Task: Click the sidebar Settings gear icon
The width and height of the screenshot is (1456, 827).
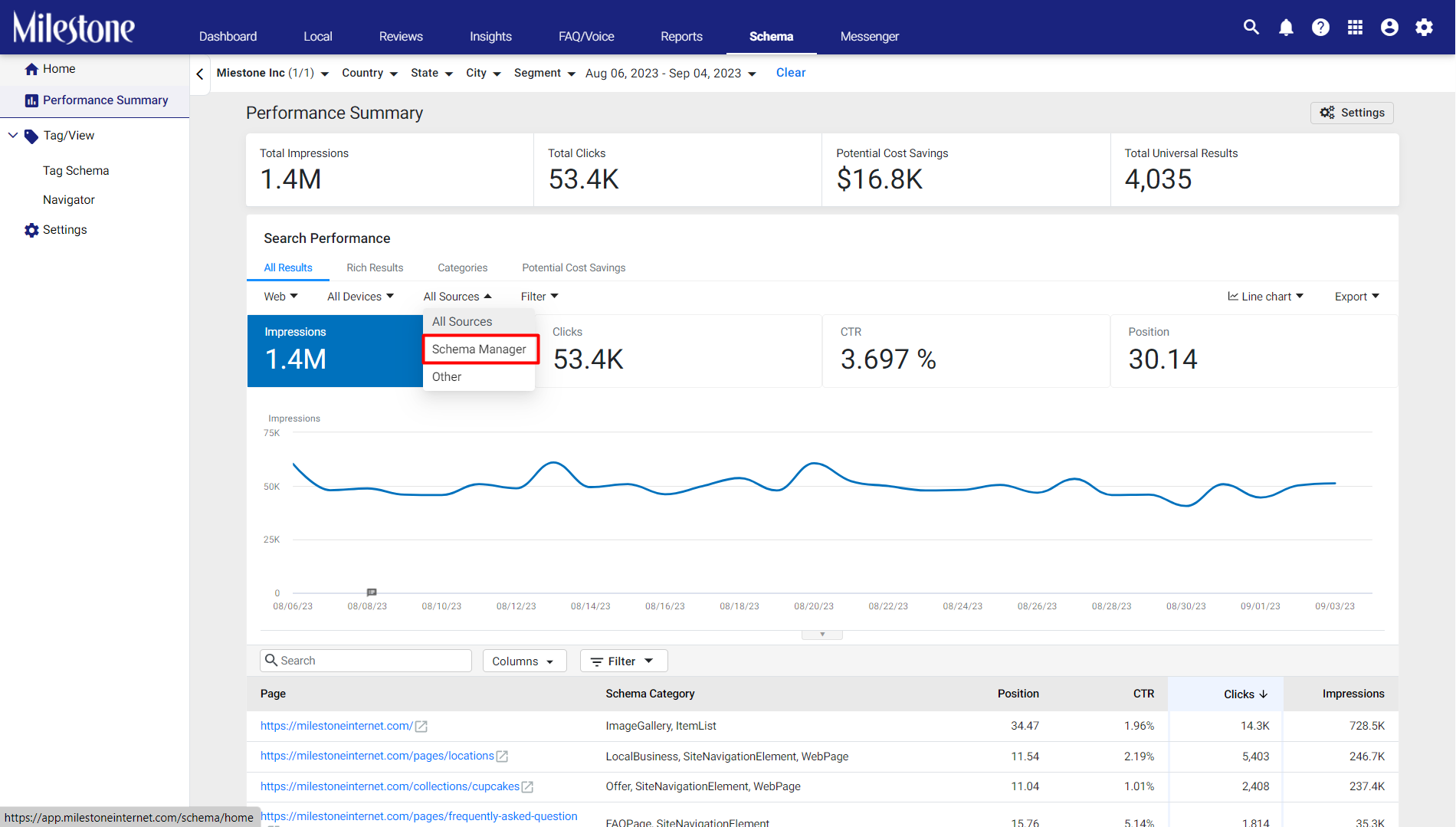Action: (31, 230)
